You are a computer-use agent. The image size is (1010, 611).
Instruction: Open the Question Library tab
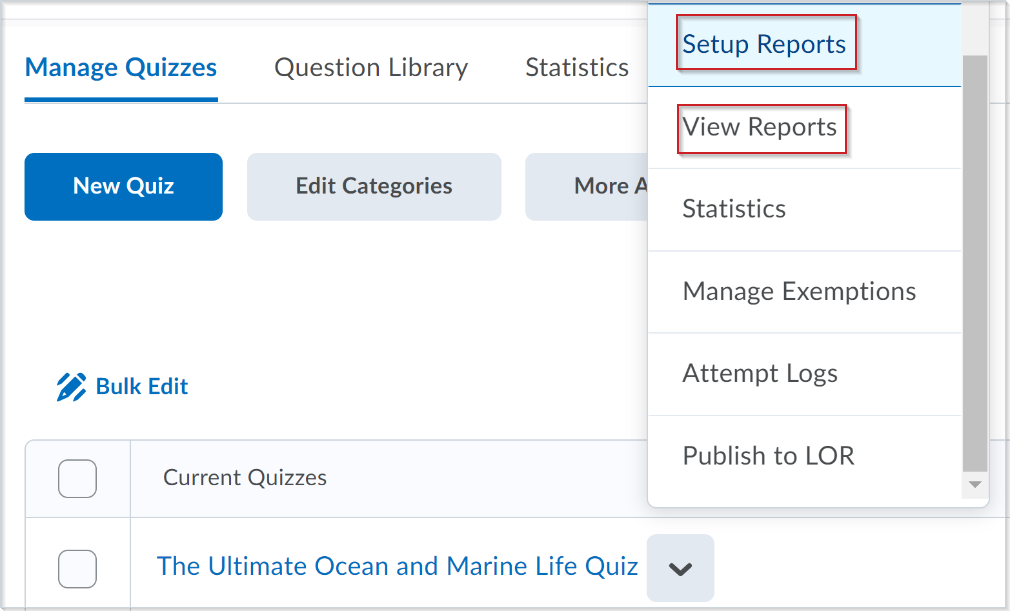coord(371,68)
